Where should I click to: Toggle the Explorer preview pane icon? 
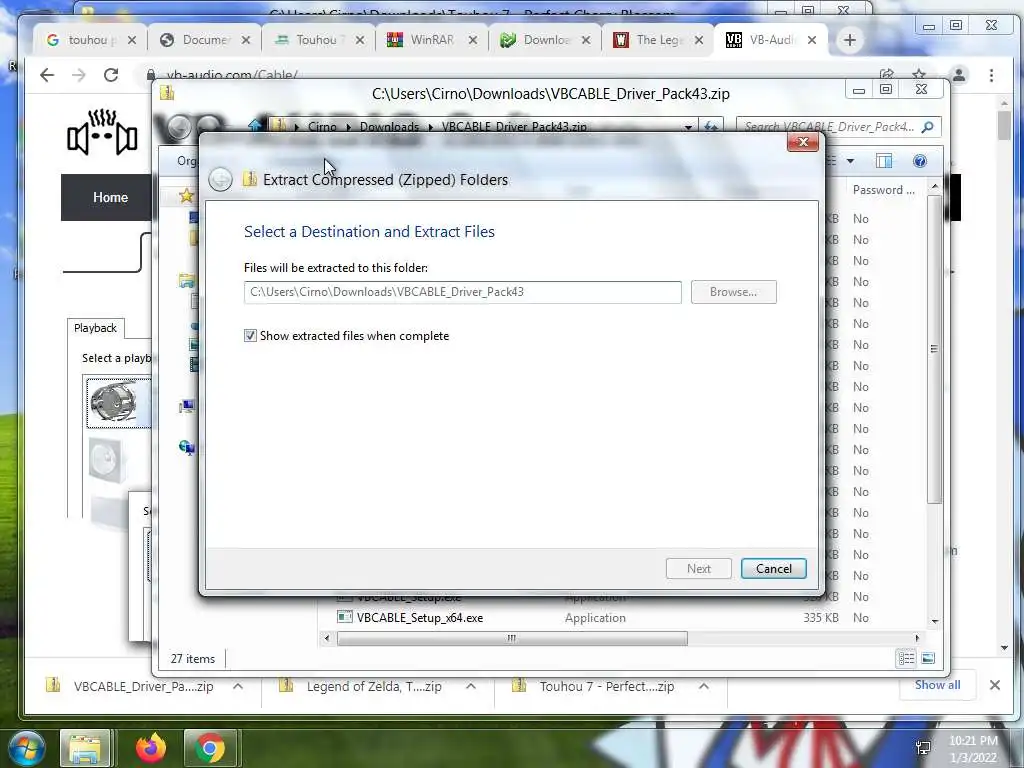pyautogui.click(x=884, y=161)
